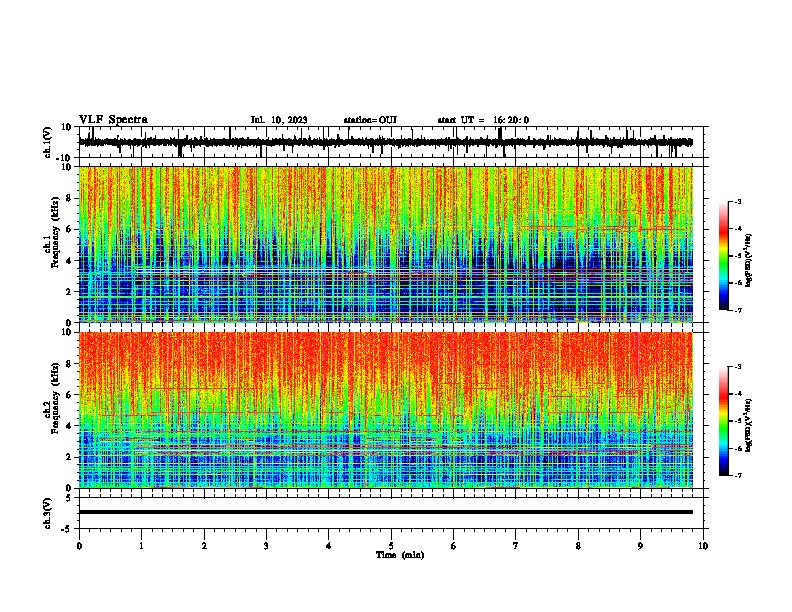
Task: Click the log(PSD) label beside ch.2 colorbar
Action: coord(749,425)
